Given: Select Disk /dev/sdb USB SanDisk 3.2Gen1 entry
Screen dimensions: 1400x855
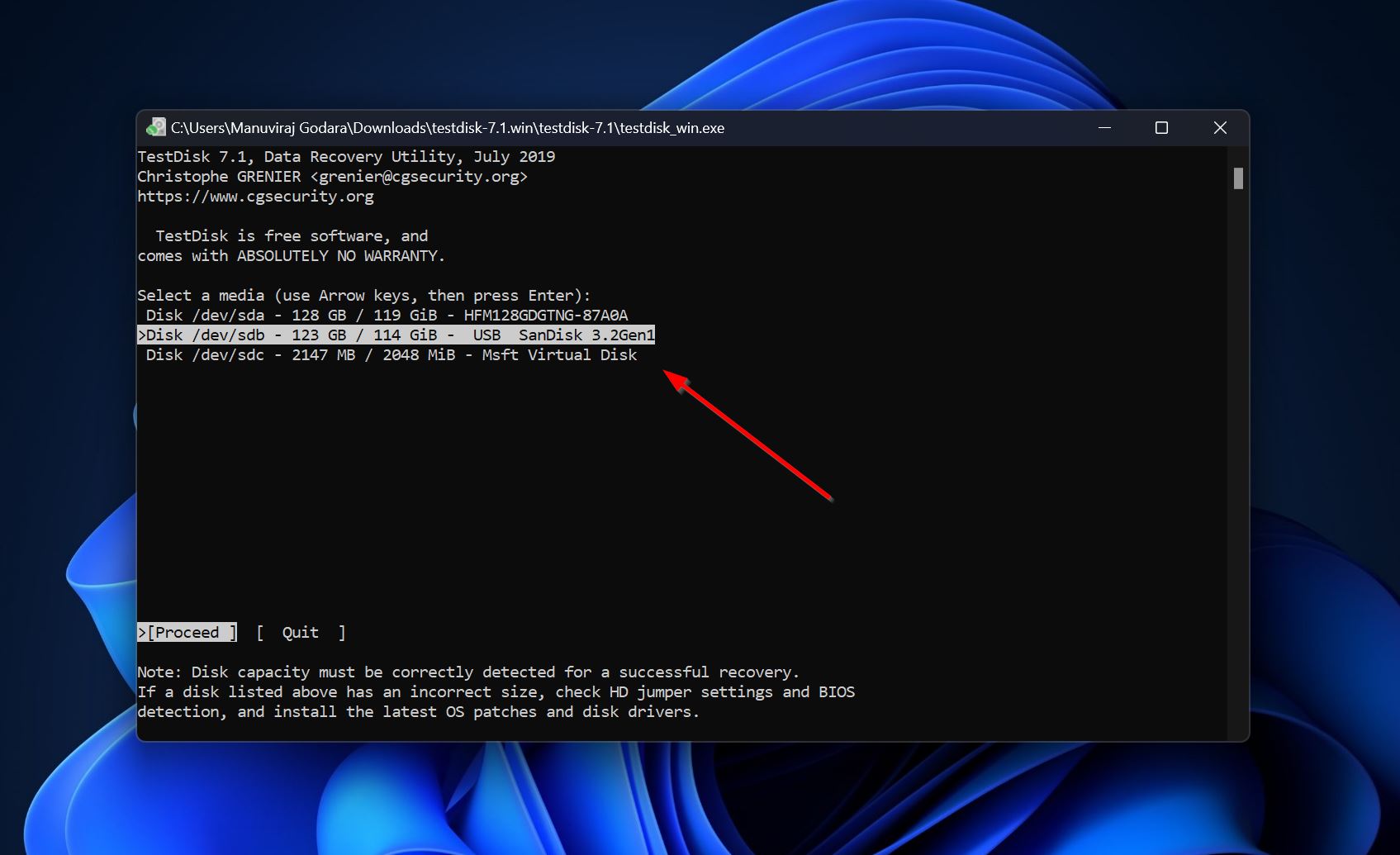Looking at the screenshot, I should coord(396,335).
